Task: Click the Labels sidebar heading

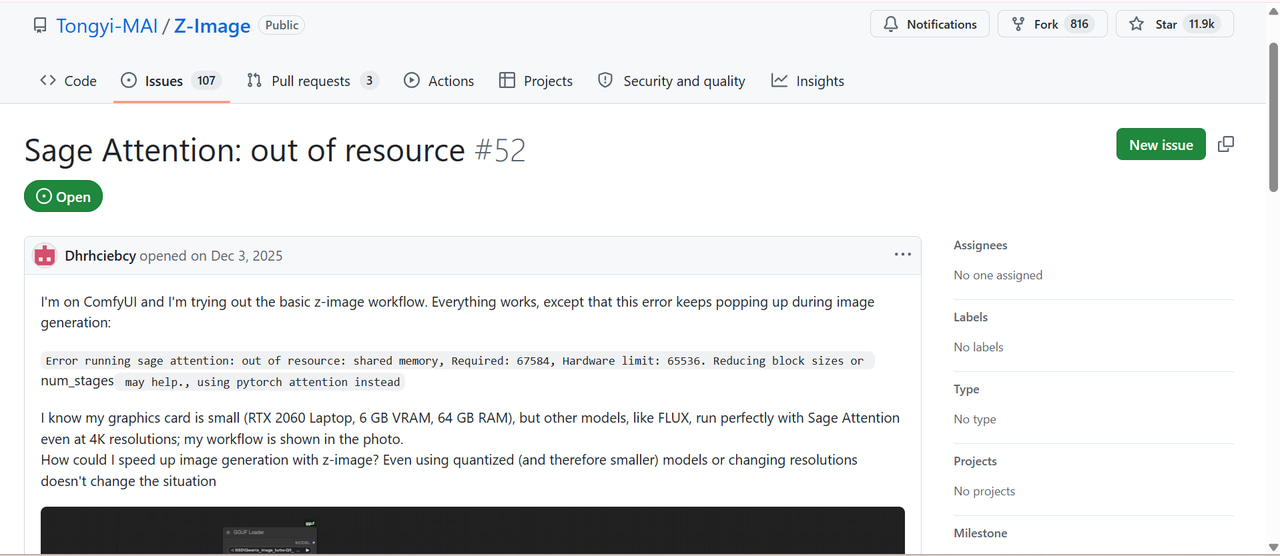Action: coord(971,317)
